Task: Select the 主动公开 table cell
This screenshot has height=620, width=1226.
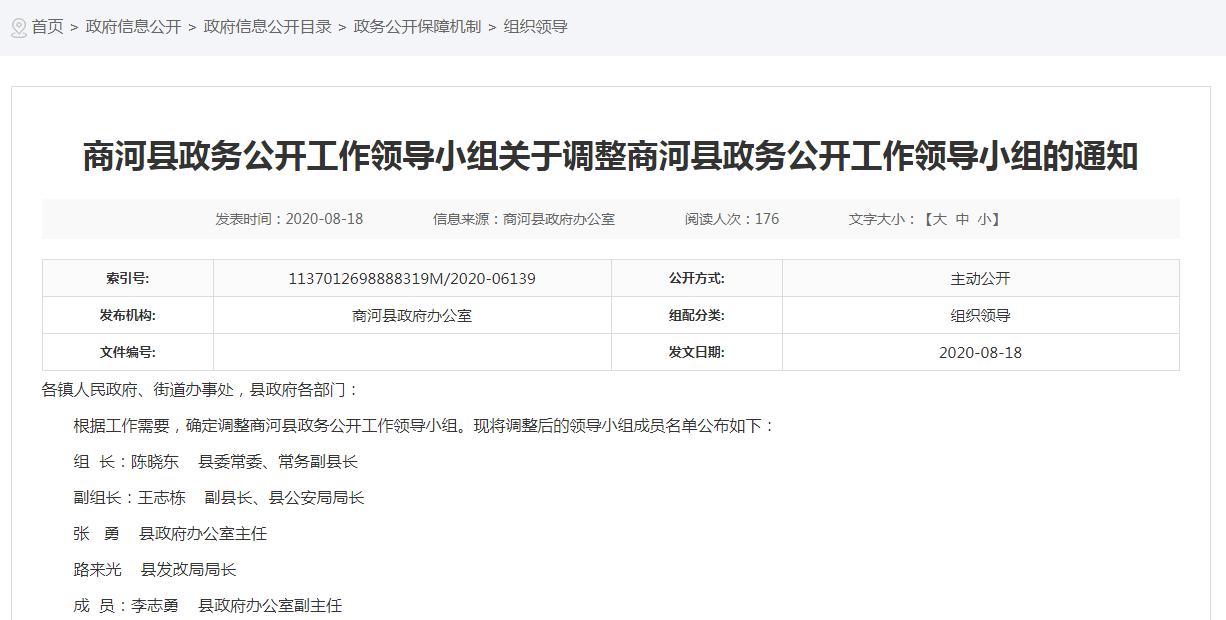Action: click(981, 279)
